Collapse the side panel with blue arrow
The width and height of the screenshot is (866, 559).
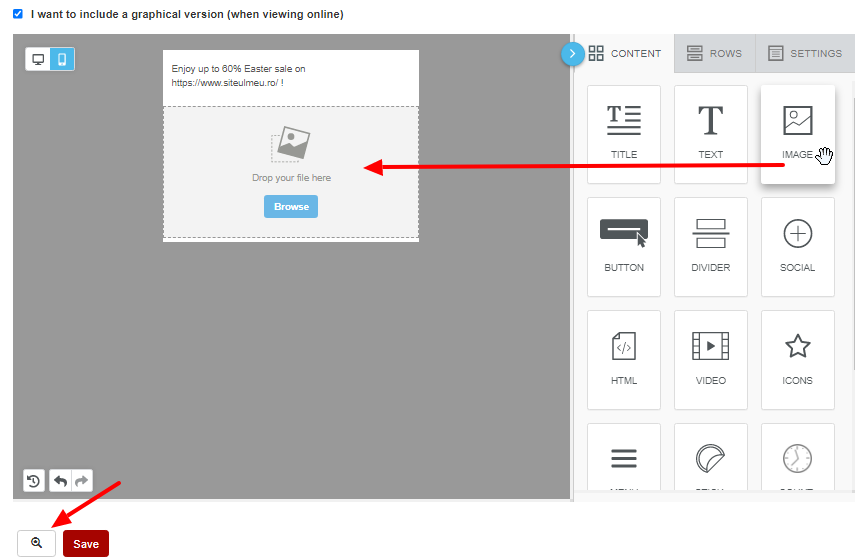(573, 54)
